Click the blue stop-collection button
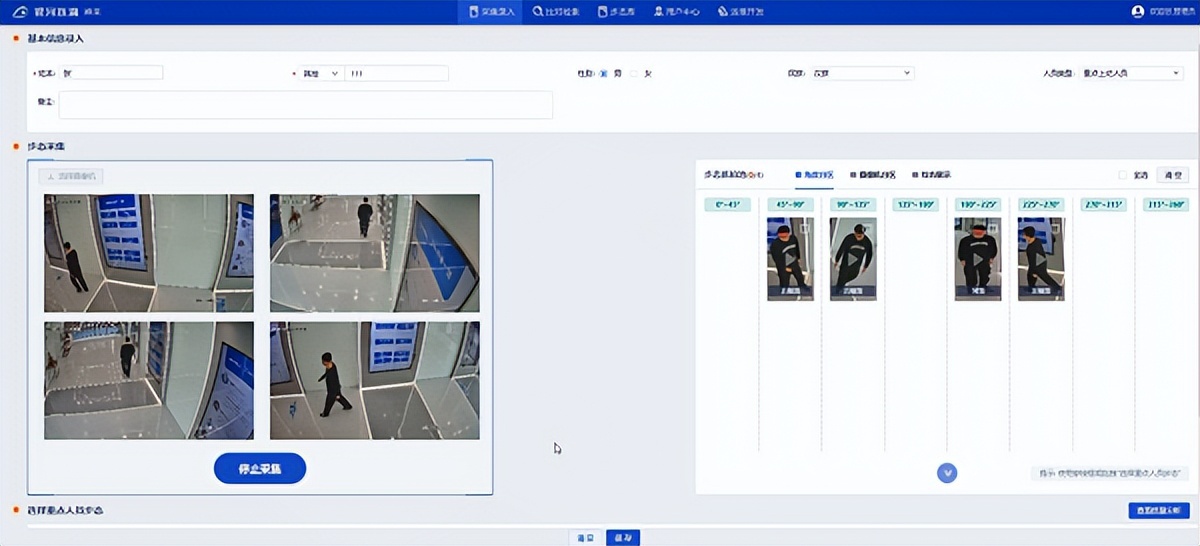Screen dimensions: 1200x546 pos(259,468)
